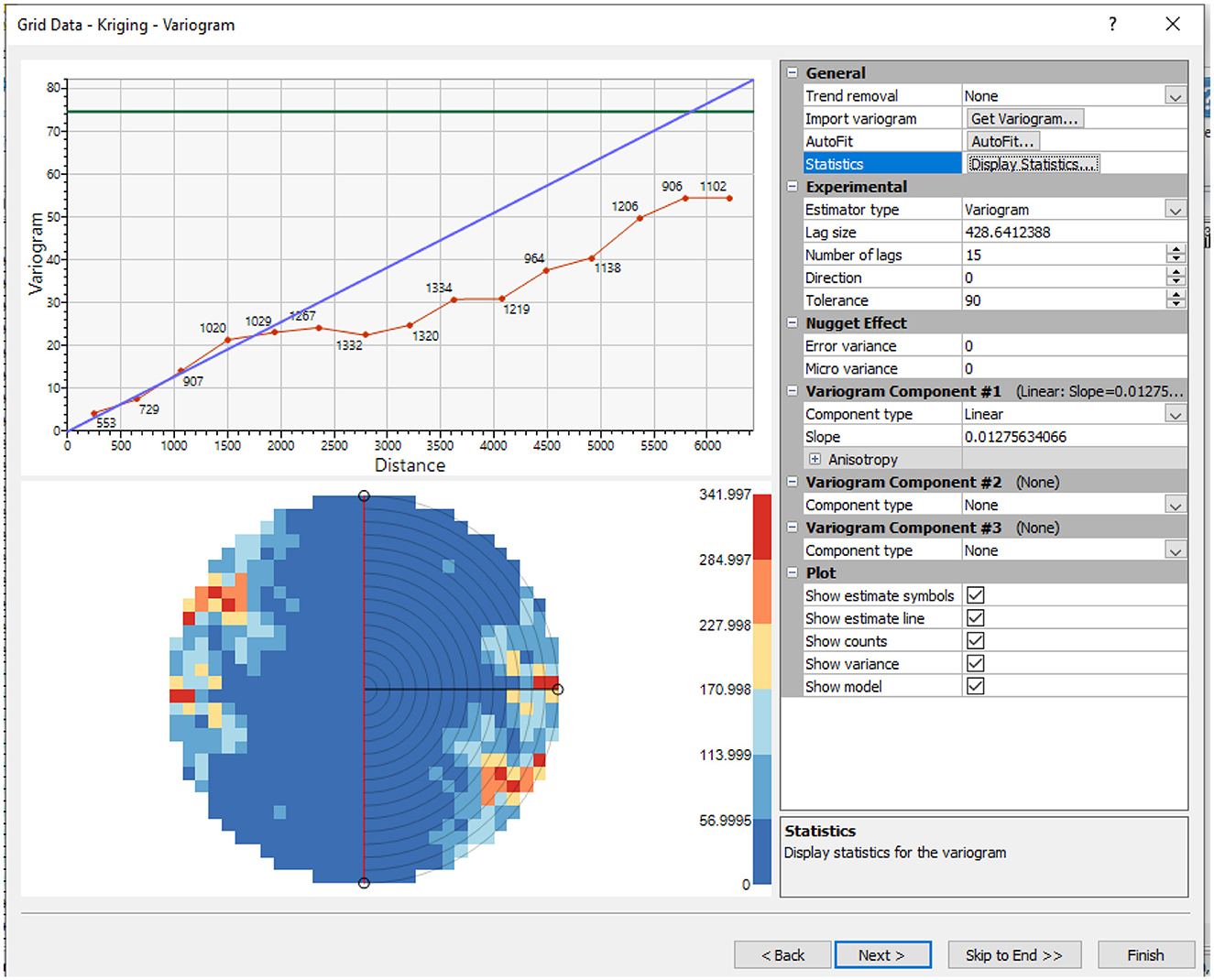Open Component #1 type dropdown
1214x980 pixels.
pyautogui.click(x=1176, y=414)
